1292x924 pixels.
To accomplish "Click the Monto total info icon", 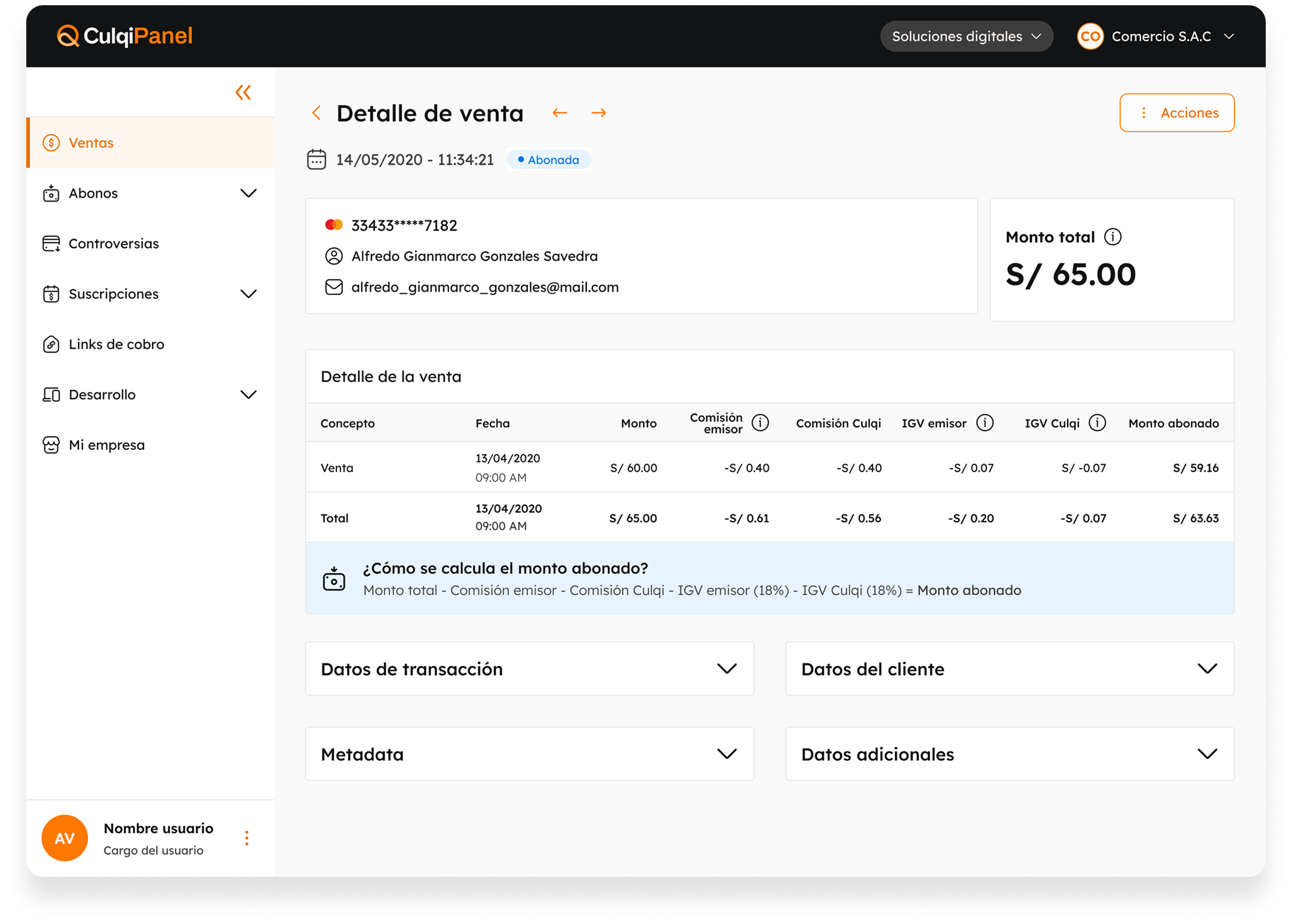I will (1113, 237).
